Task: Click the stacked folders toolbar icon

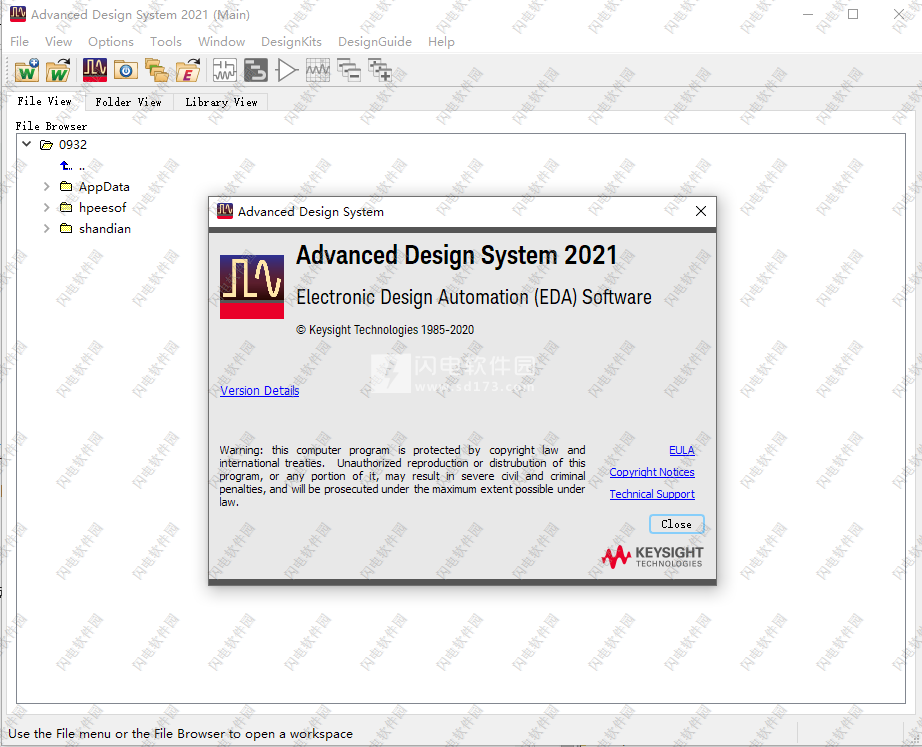Action: 156,71
